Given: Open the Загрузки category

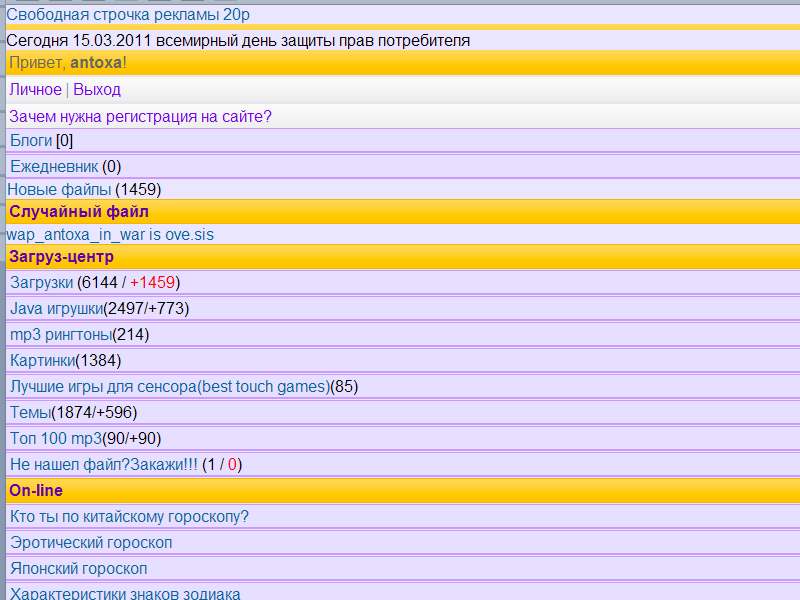Looking at the screenshot, I should (41, 283).
